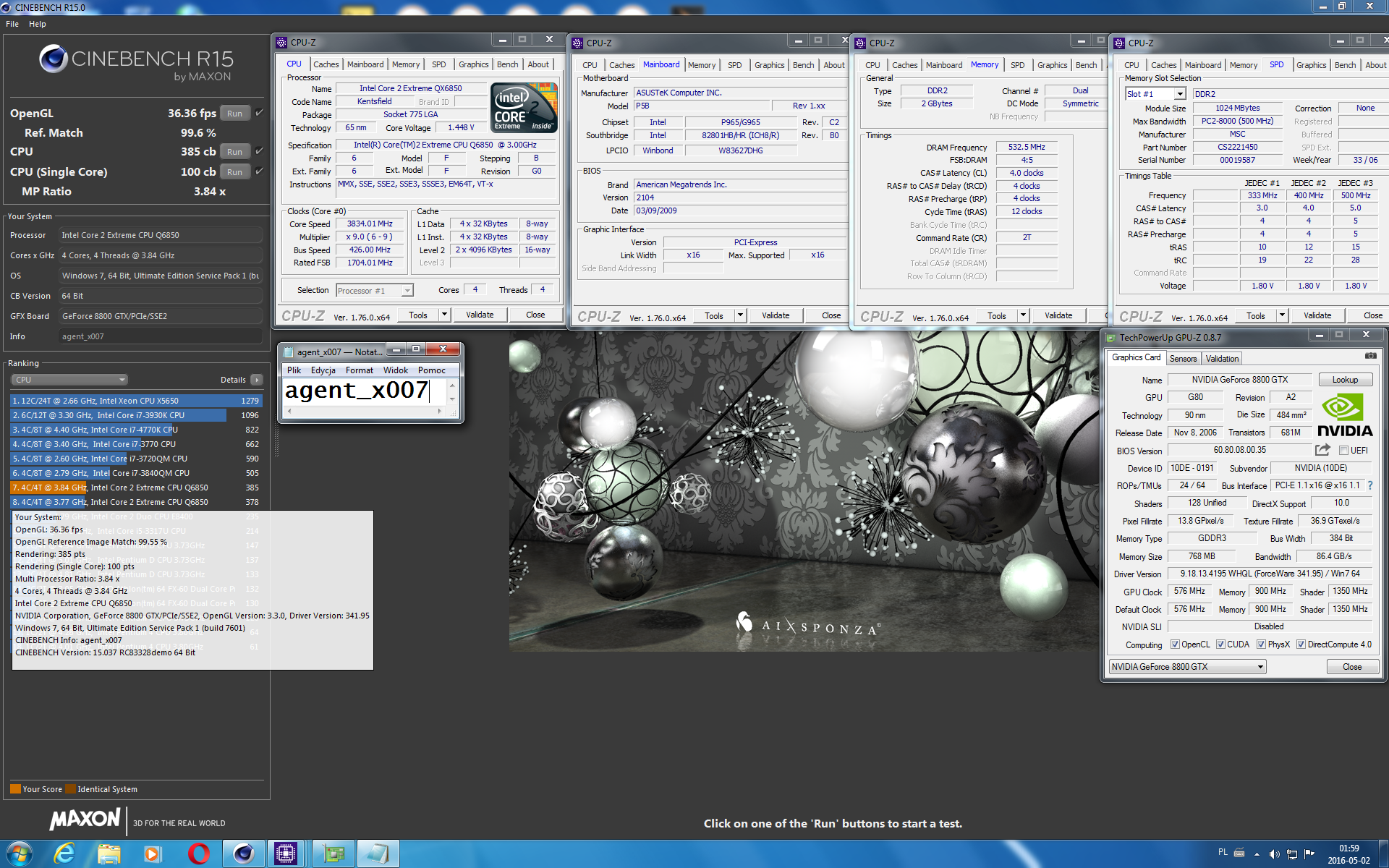This screenshot has height=868, width=1389.
Task: Click the volume speaker icon in system tray
Action: pos(1274,854)
